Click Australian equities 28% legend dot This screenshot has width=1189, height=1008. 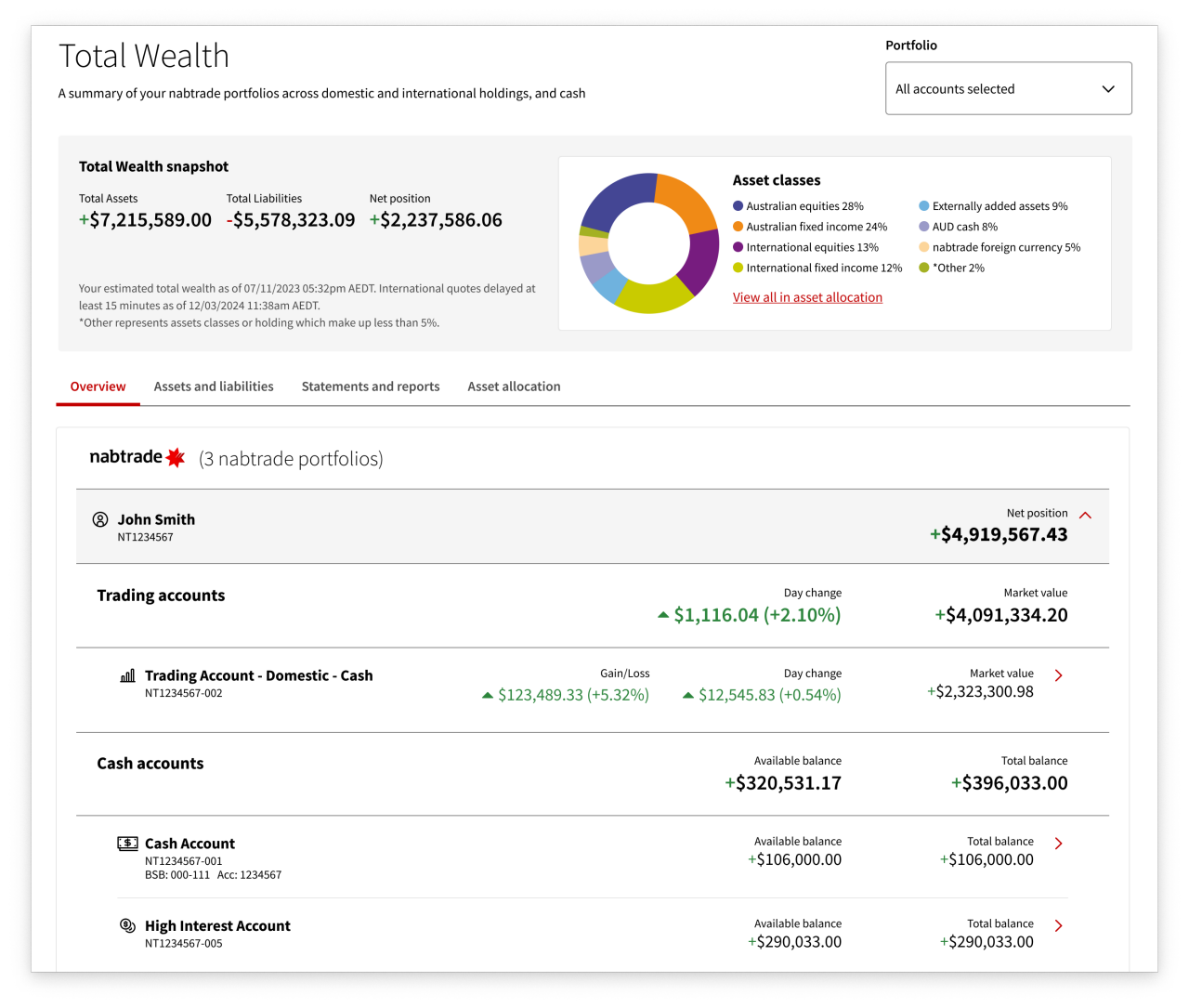[x=738, y=206]
